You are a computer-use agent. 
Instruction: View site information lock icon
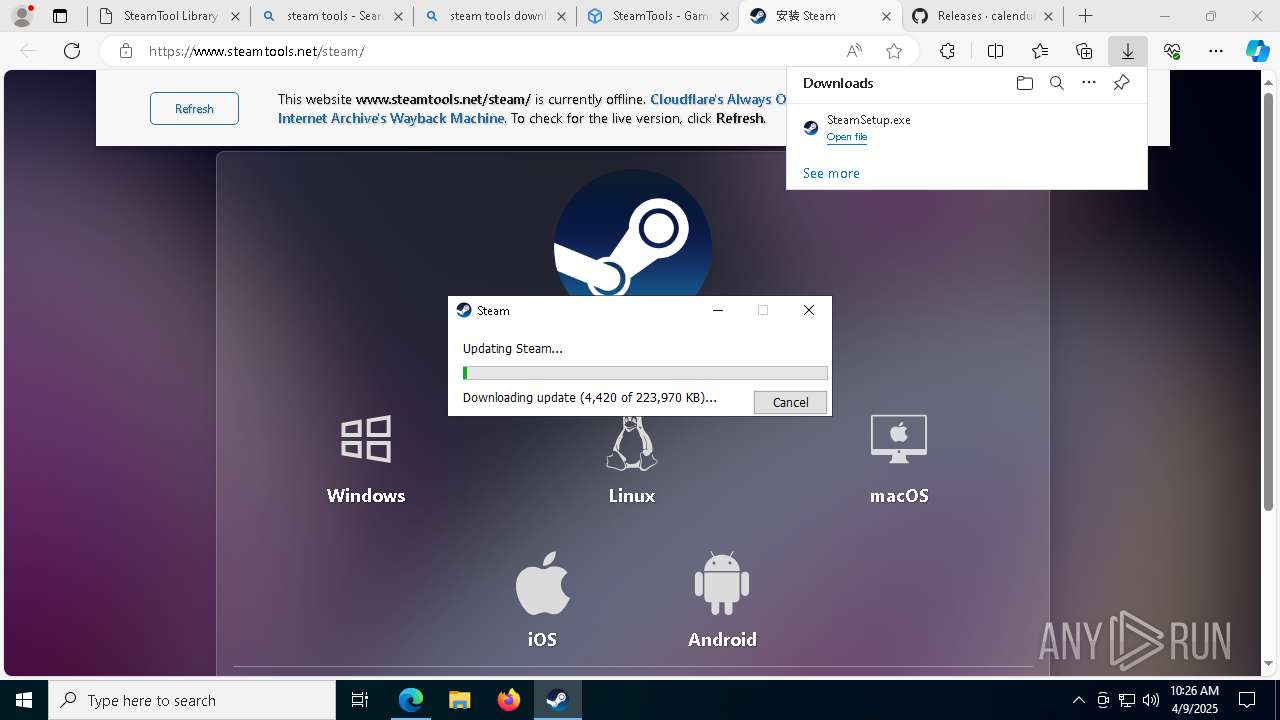click(125, 51)
